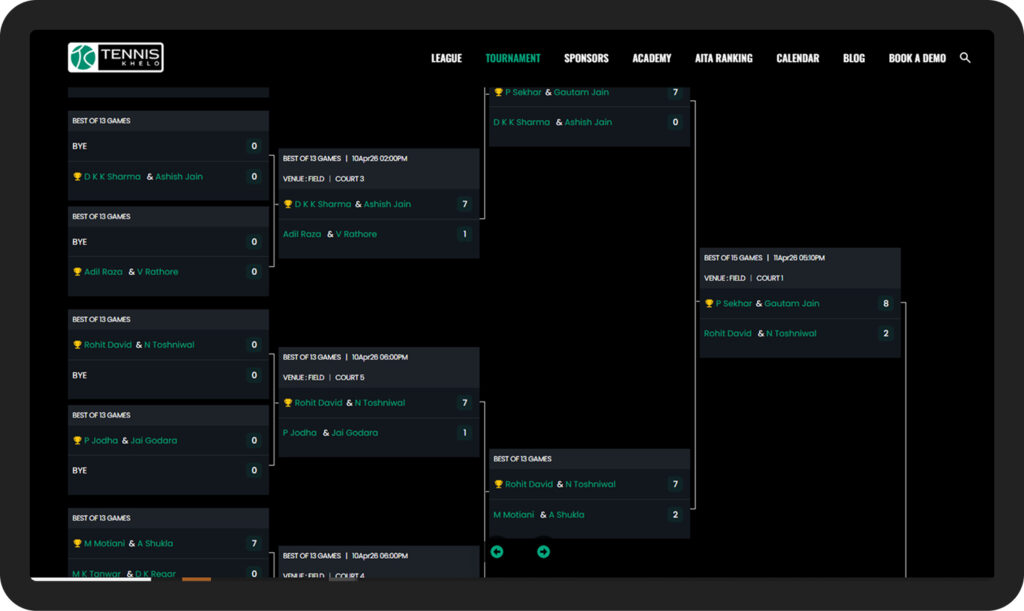Open Ashish Jain in Court 3 match
The image size is (1024, 611).
pos(387,204)
